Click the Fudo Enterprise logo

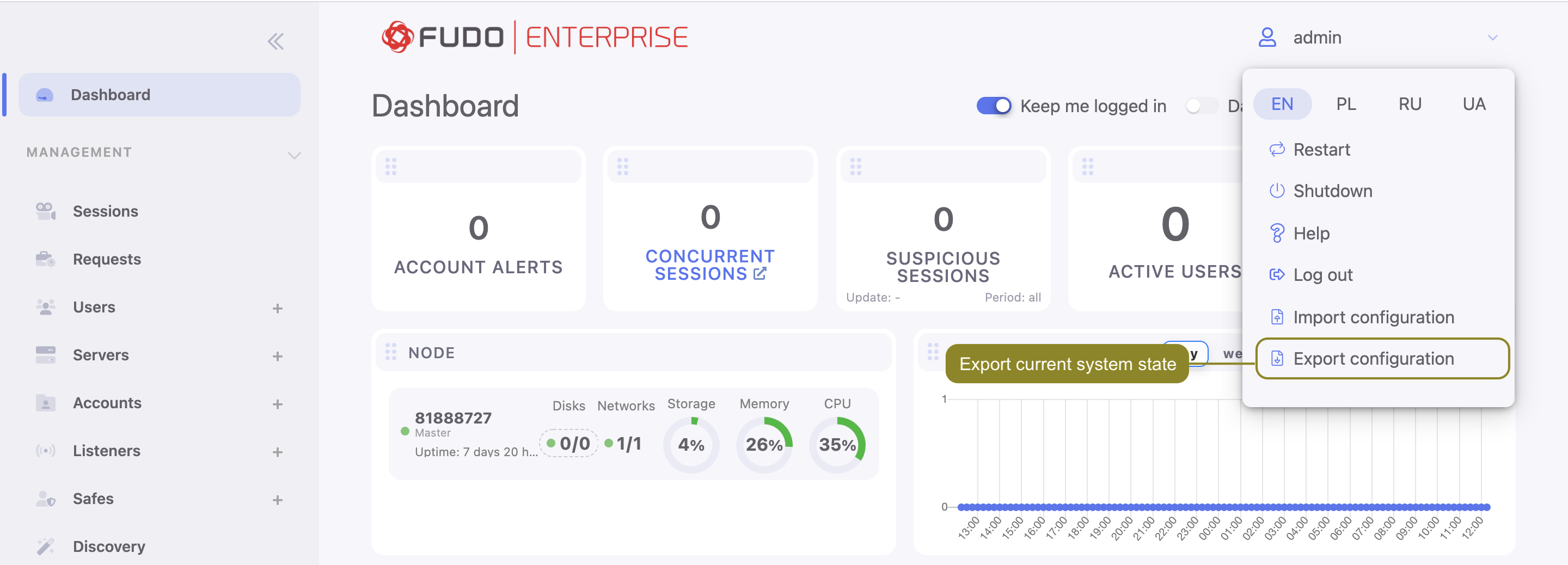point(534,37)
